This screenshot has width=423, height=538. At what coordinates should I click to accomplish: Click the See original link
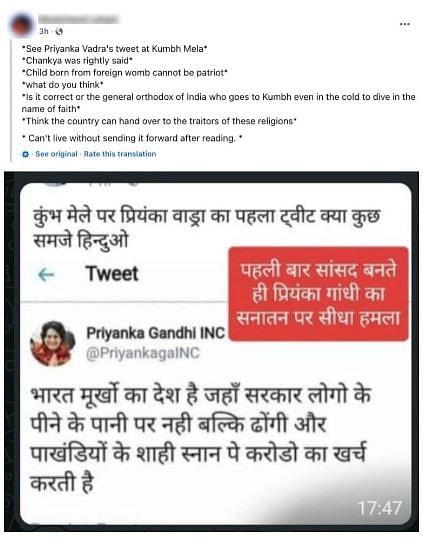click(56, 154)
